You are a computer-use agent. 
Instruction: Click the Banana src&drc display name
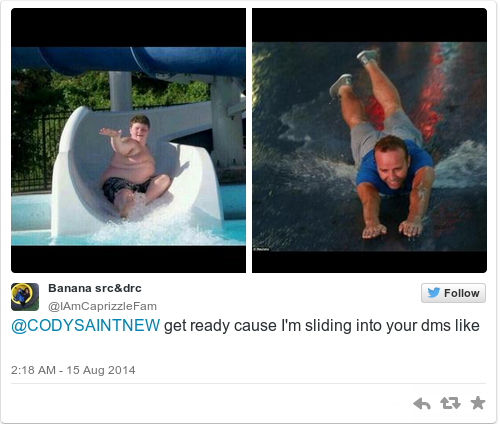[x=95, y=288]
